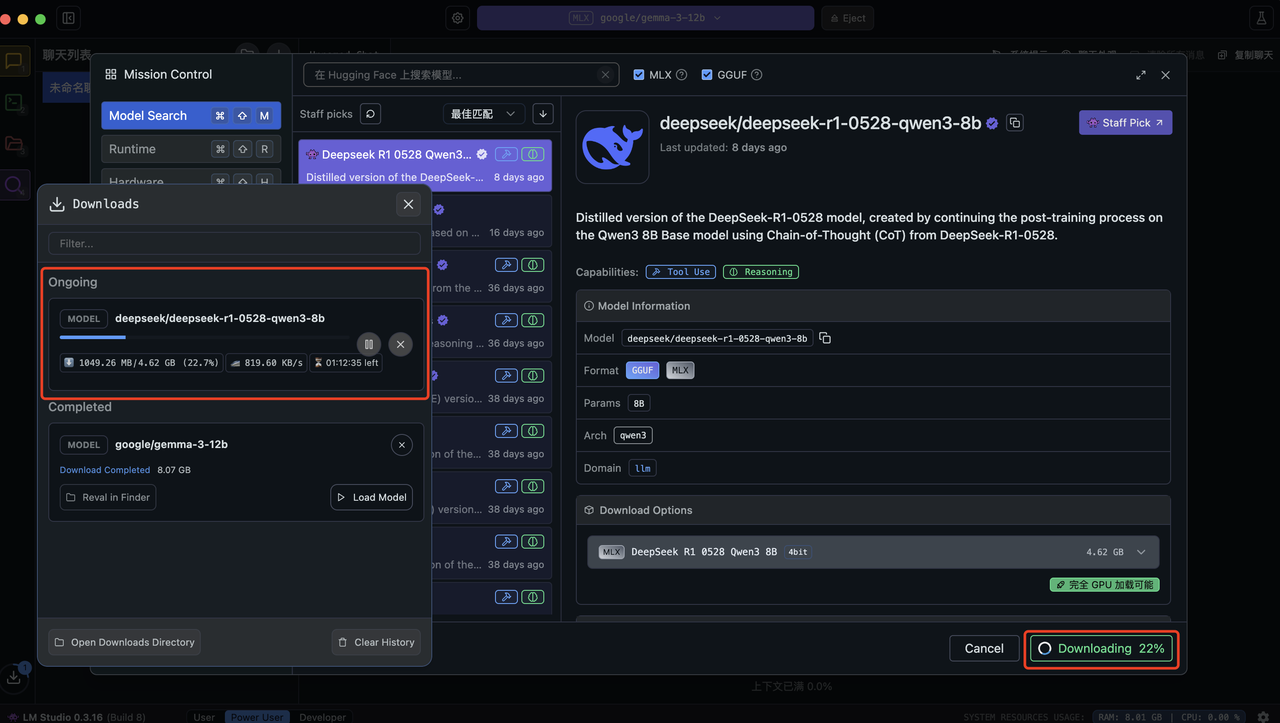
Task: Click Reasoning icon on Deepseek R1 row
Action: coord(533,155)
